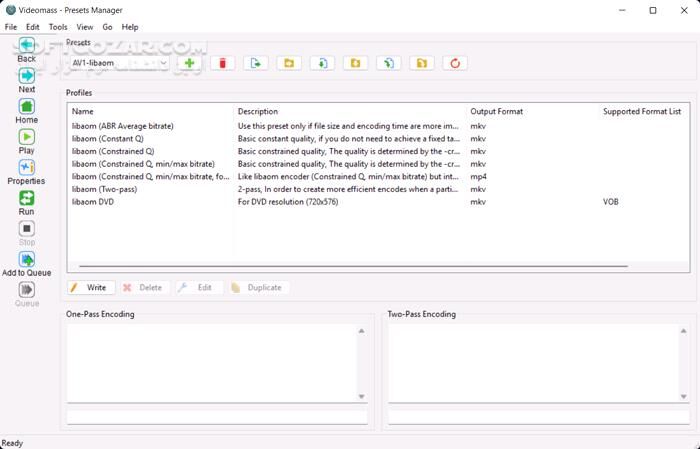
Task: Open the View menu
Action: point(85,27)
